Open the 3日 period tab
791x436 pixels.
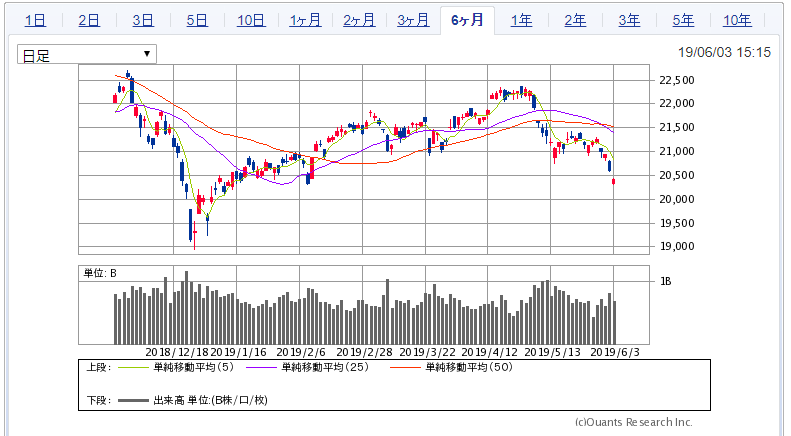point(142,20)
